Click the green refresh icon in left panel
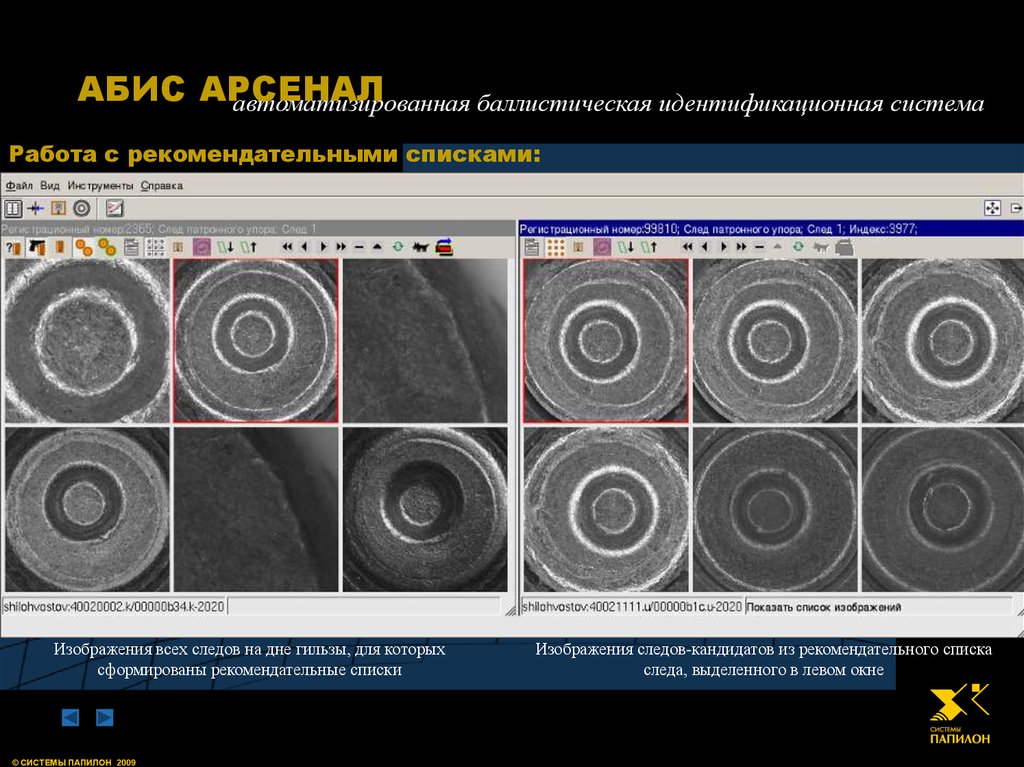This screenshot has width=1024, height=767. [397, 247]
